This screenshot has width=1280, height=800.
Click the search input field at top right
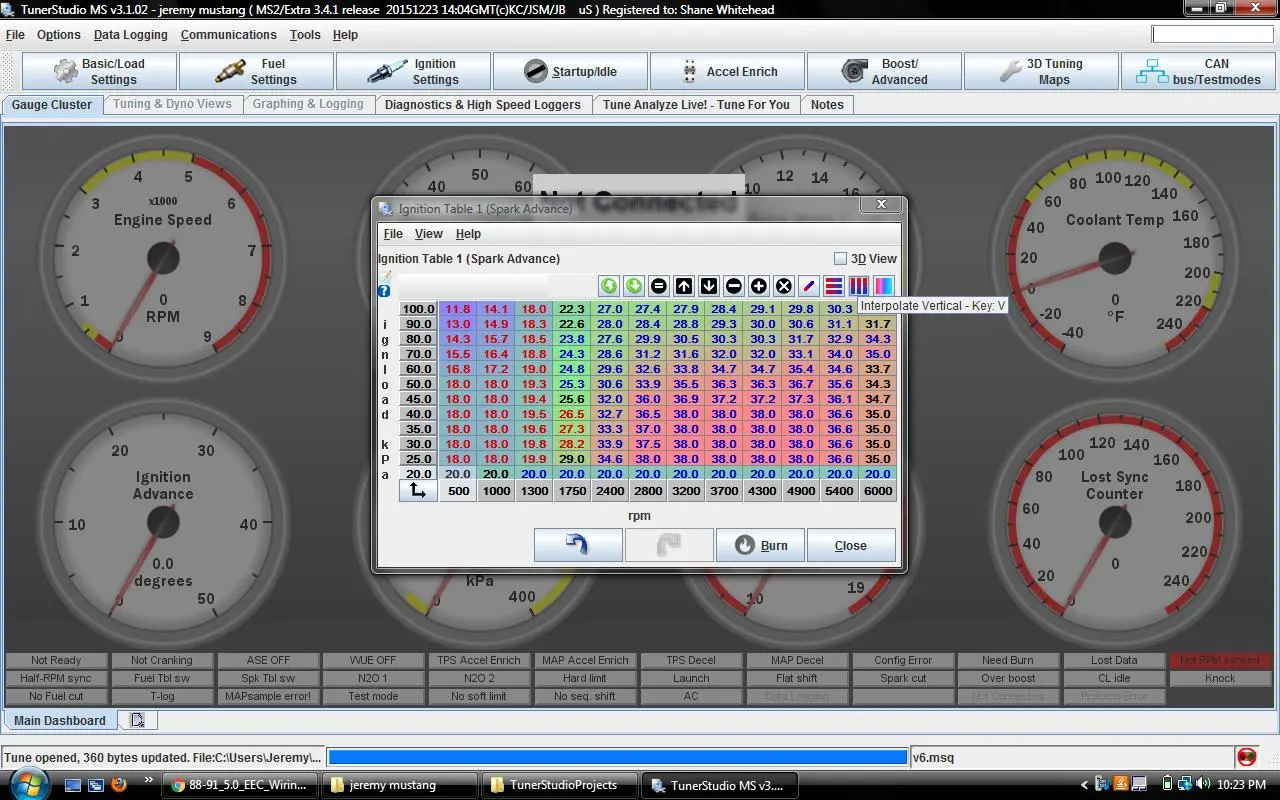[1213, 34]
